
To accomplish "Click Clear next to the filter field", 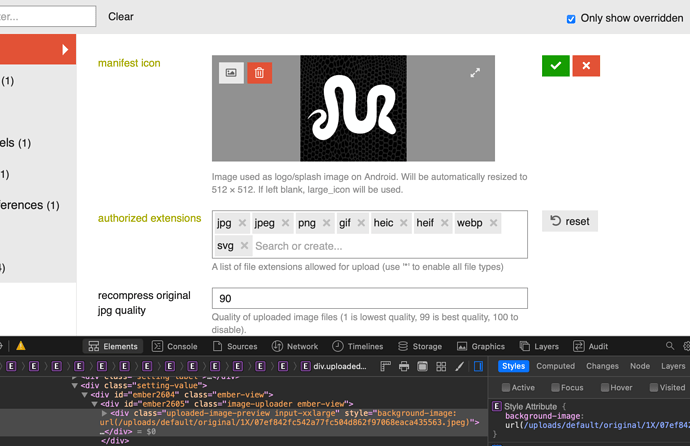I will pos(121,17).
